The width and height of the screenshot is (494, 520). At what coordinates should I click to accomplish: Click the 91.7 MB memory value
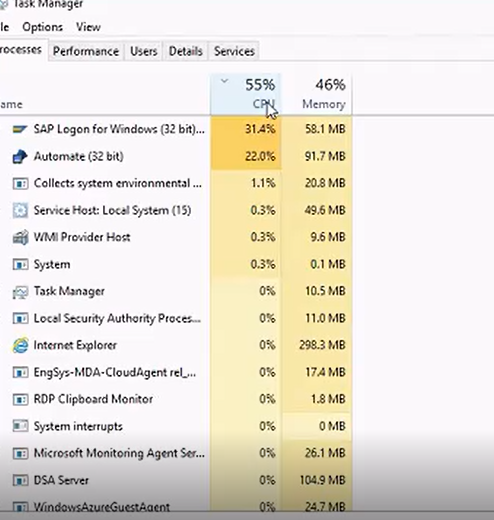tap(325, 156)
